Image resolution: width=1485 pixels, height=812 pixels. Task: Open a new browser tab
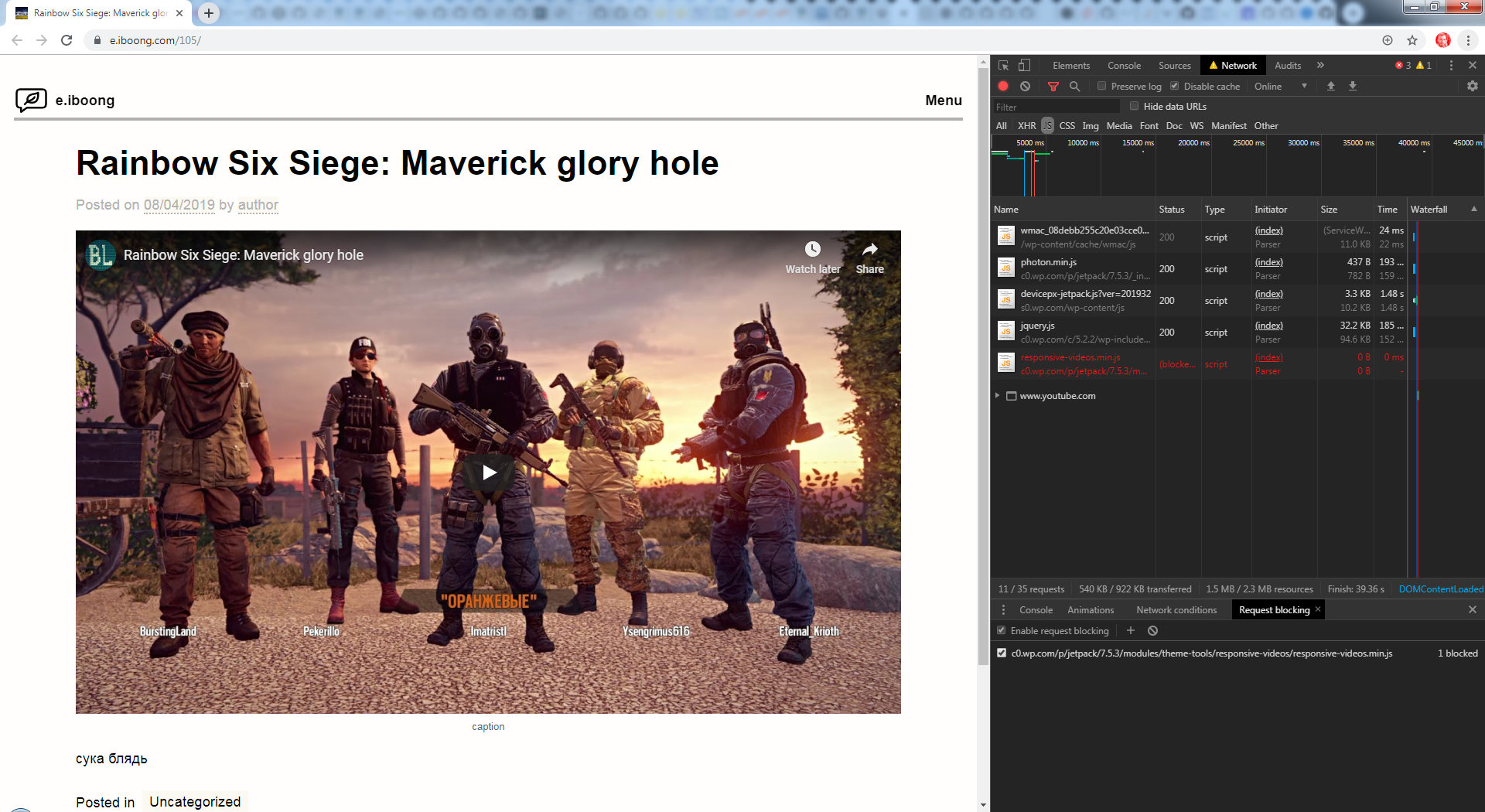coord(209,13)
